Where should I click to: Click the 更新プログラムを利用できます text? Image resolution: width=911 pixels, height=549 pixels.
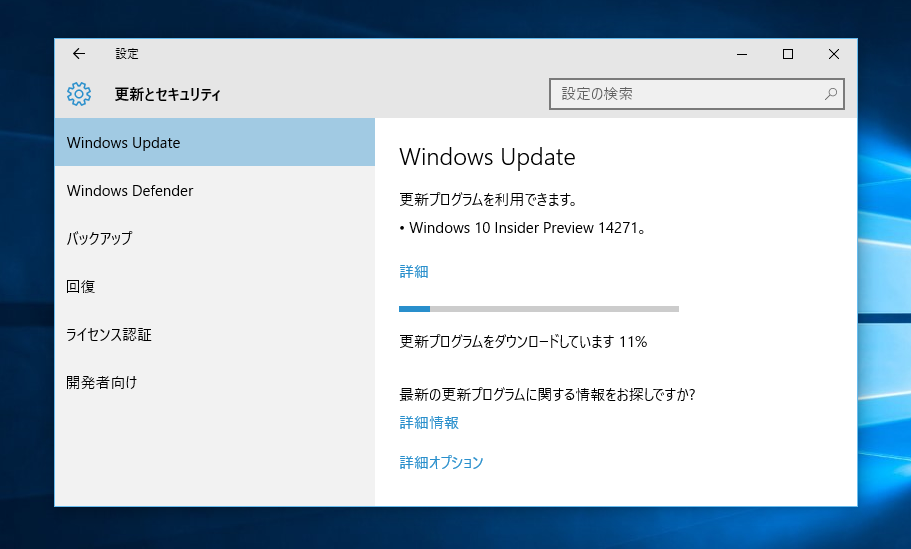pos(488,200)
